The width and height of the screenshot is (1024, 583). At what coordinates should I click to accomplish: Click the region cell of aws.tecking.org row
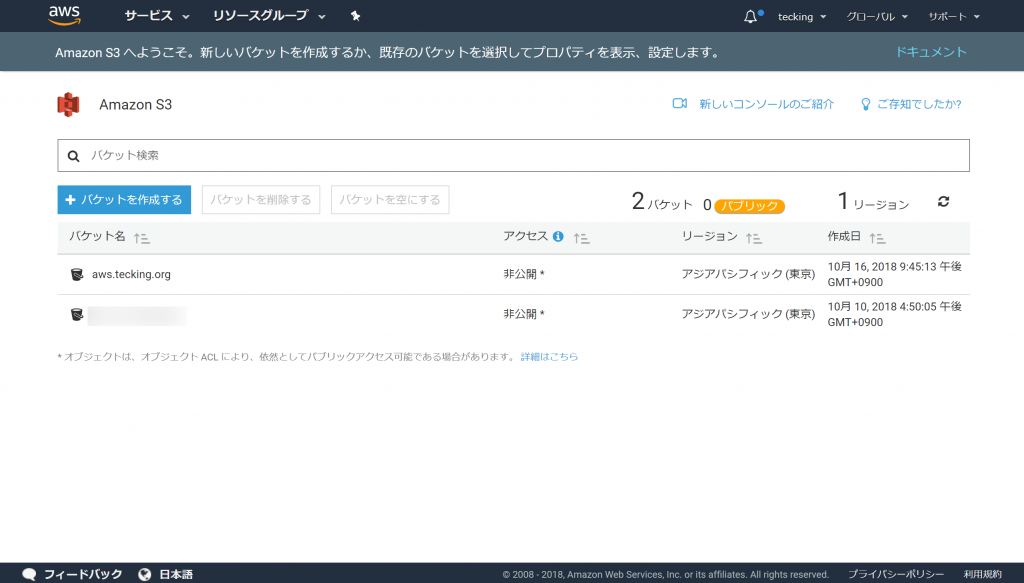(748, 274)
